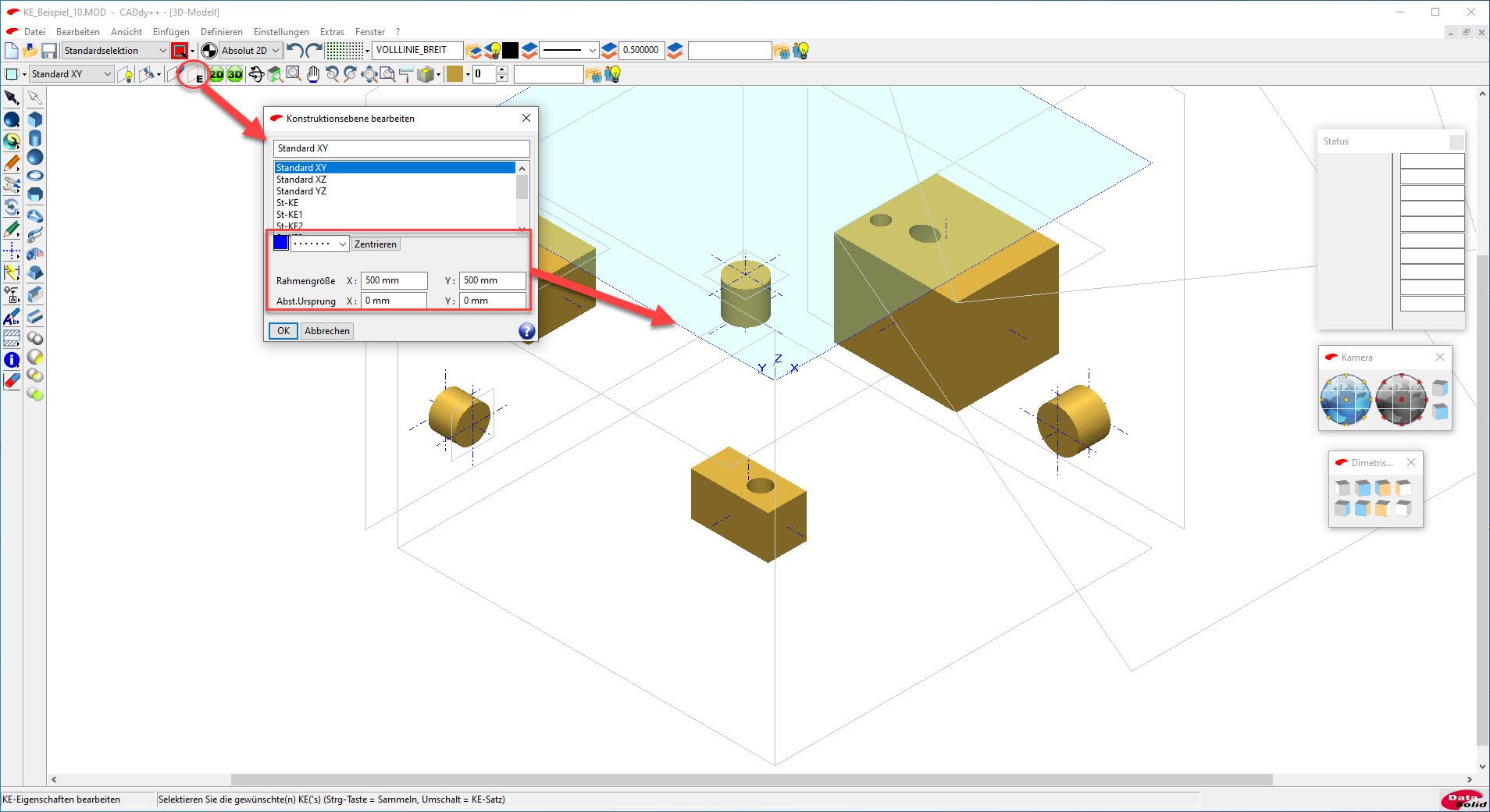Image resolution: width=1490 pixels, height=812 pixels.
Task: Open the blue info tool
Action: click(12, 360)
